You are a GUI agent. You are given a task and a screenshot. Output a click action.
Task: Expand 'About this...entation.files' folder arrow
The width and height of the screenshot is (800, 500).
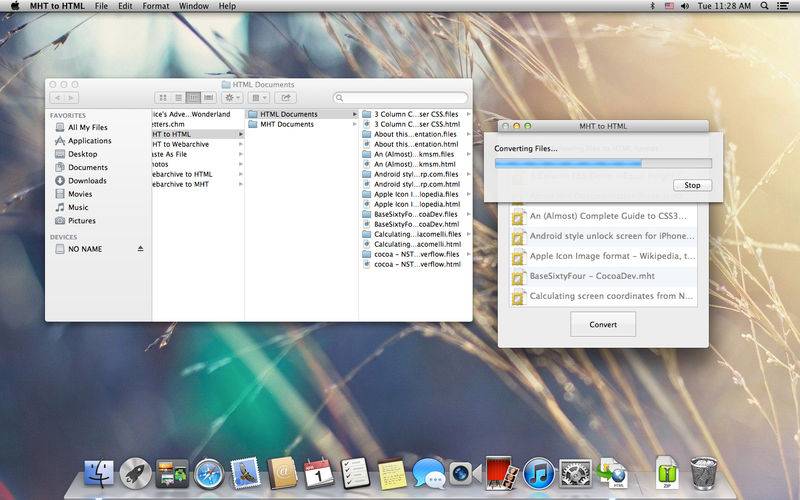[468, 134]
